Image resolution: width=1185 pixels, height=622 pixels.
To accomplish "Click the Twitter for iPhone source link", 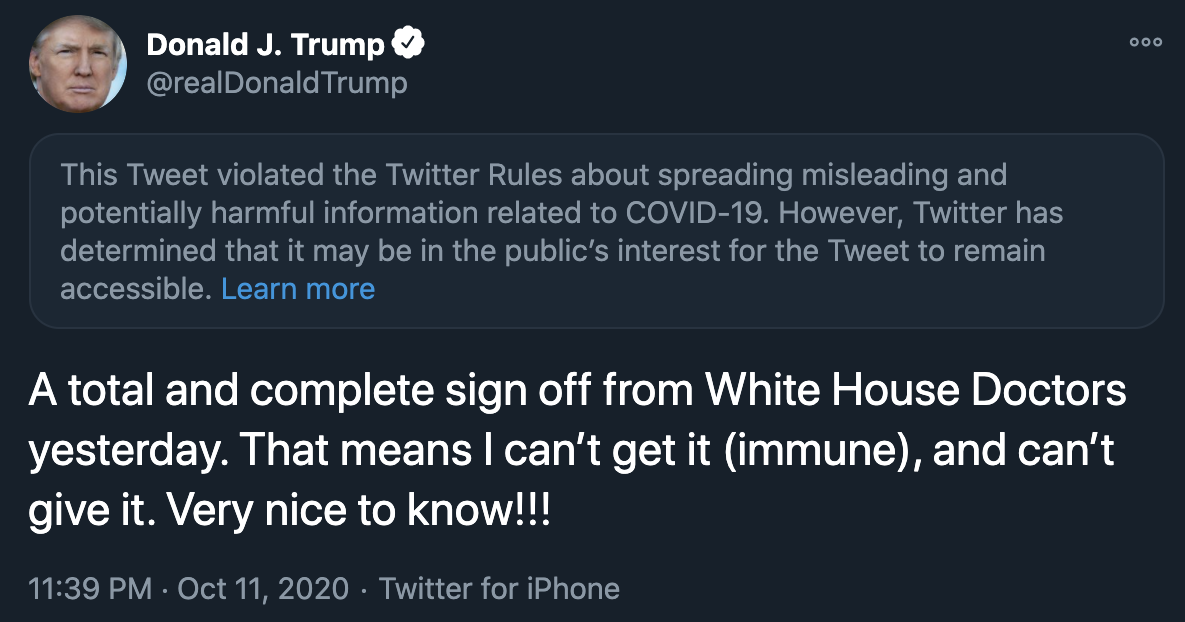I will pyautogui.click(x=499, y=588).
